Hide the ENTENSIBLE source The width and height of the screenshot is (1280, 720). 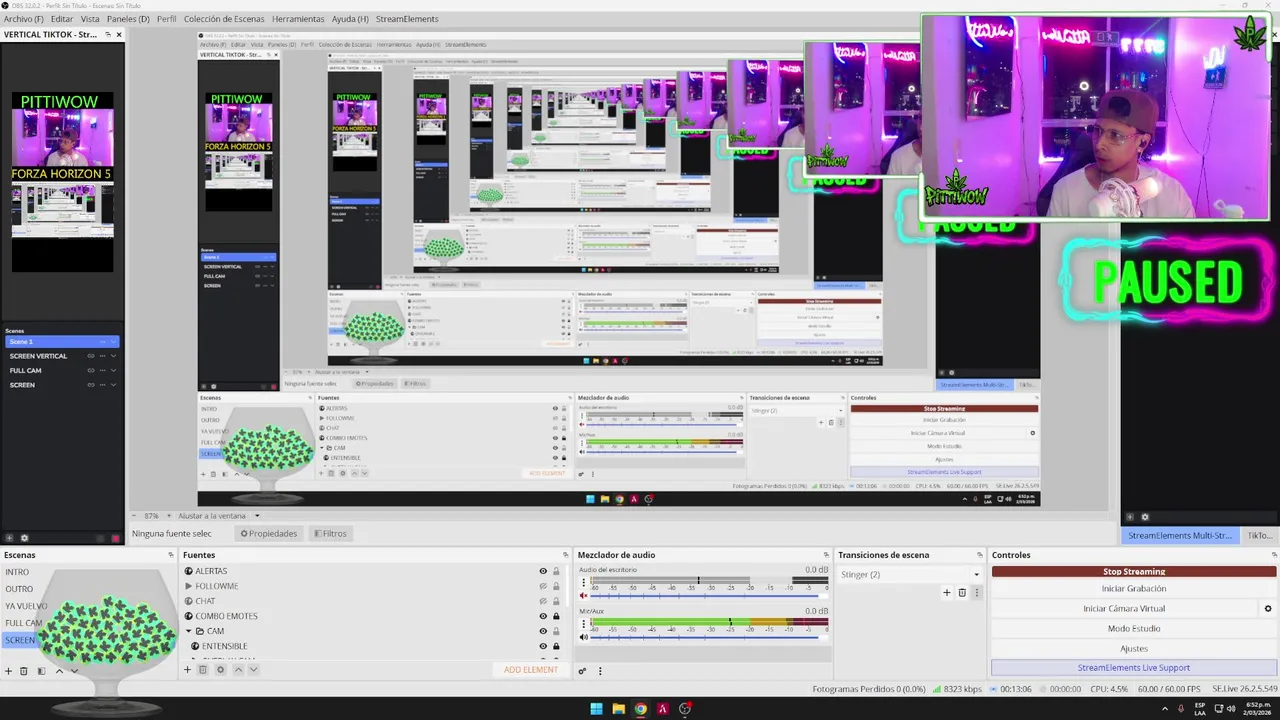click(x=543, y=646)
